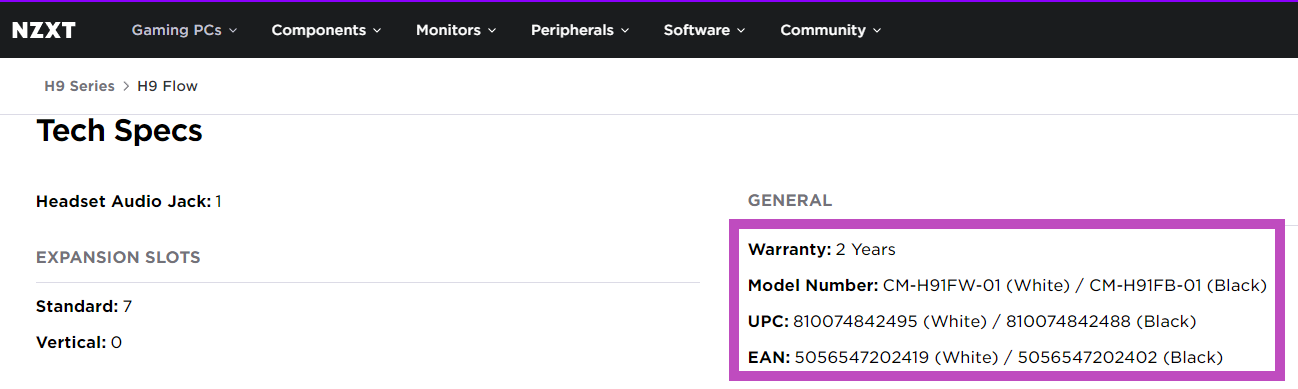
Task: Open the Monitors menu
Action: (456, 30)
